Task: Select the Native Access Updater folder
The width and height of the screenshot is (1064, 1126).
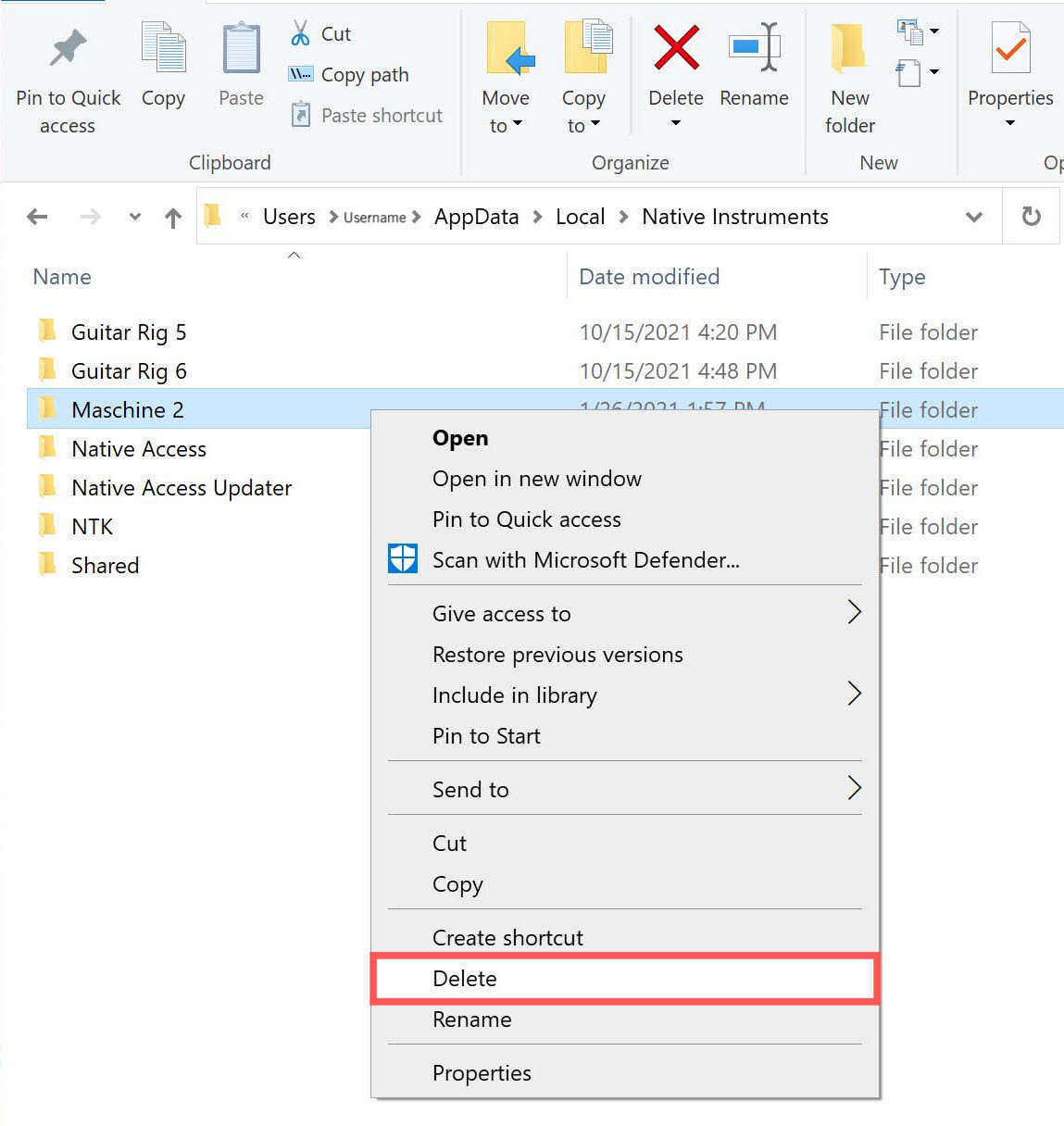Action: click(182, 488)
